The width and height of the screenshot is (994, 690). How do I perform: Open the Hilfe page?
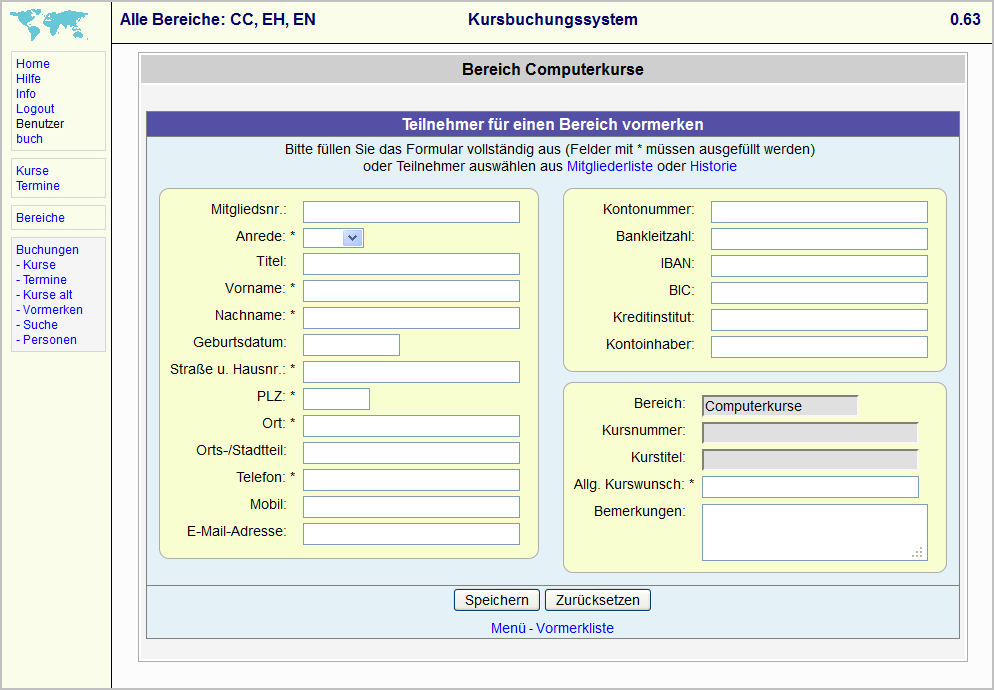[x=29, y=79]
